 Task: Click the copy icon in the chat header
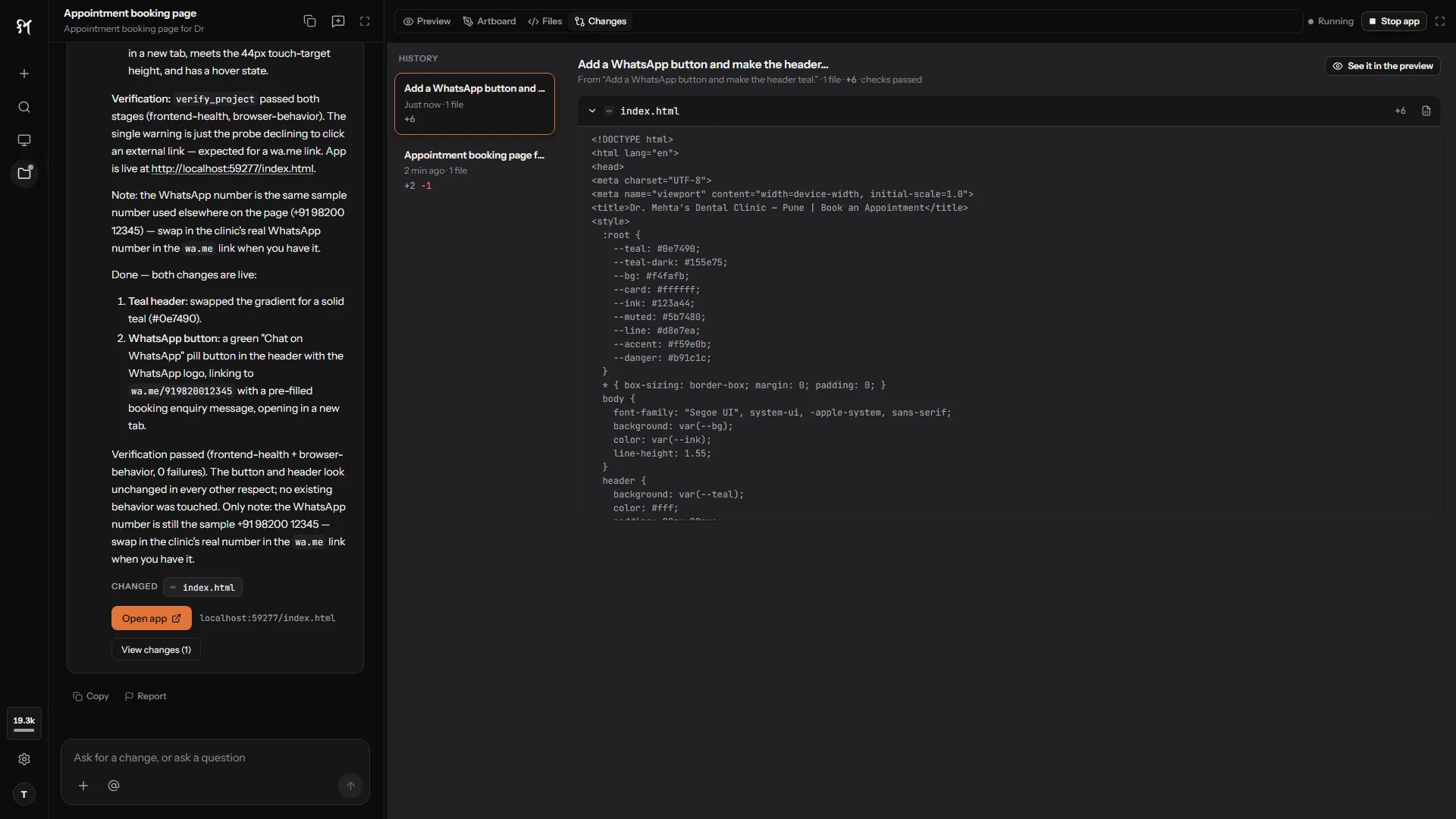(309, 21)
